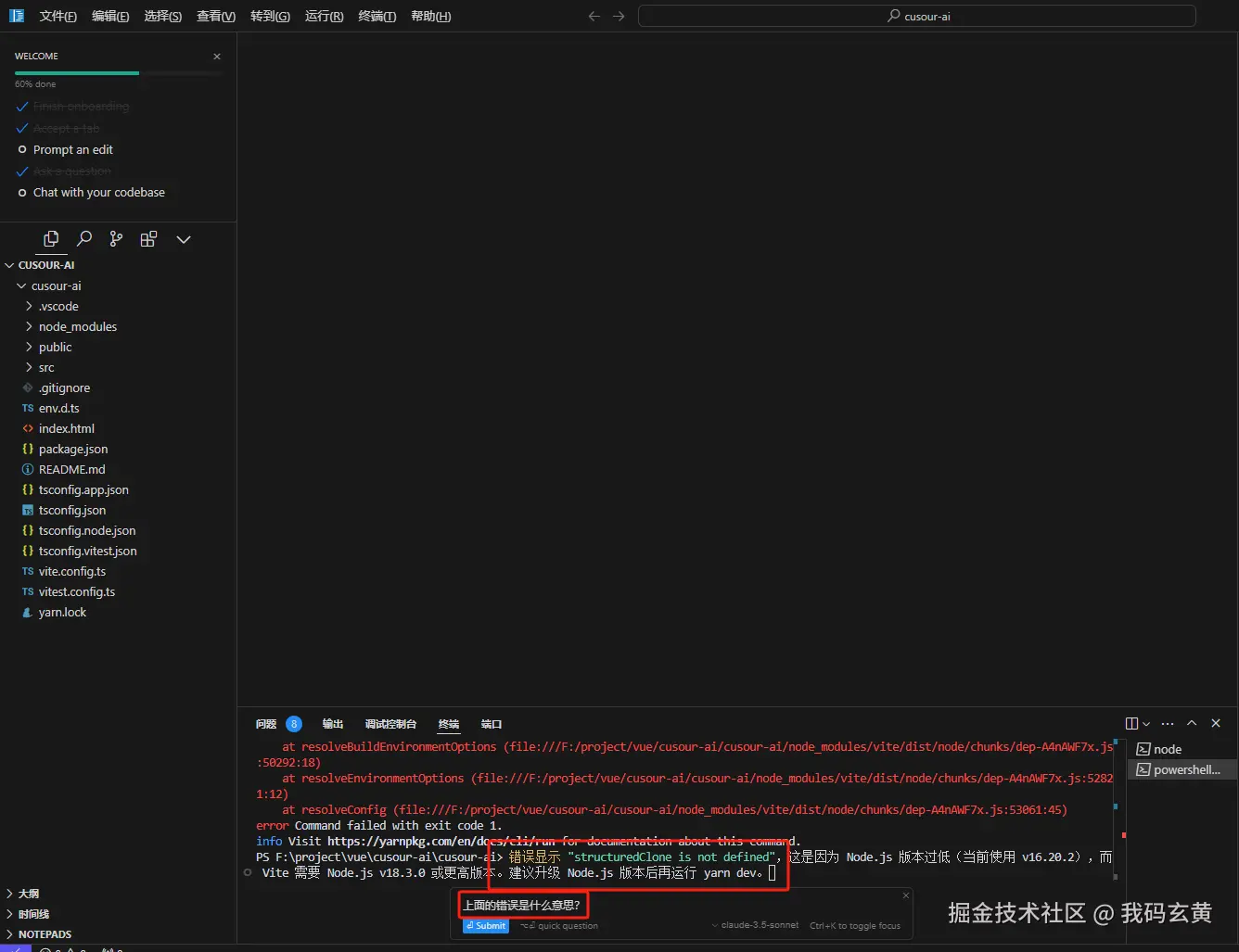
Task: Open the 帮助(H) menu
Action: pos(431,16)
